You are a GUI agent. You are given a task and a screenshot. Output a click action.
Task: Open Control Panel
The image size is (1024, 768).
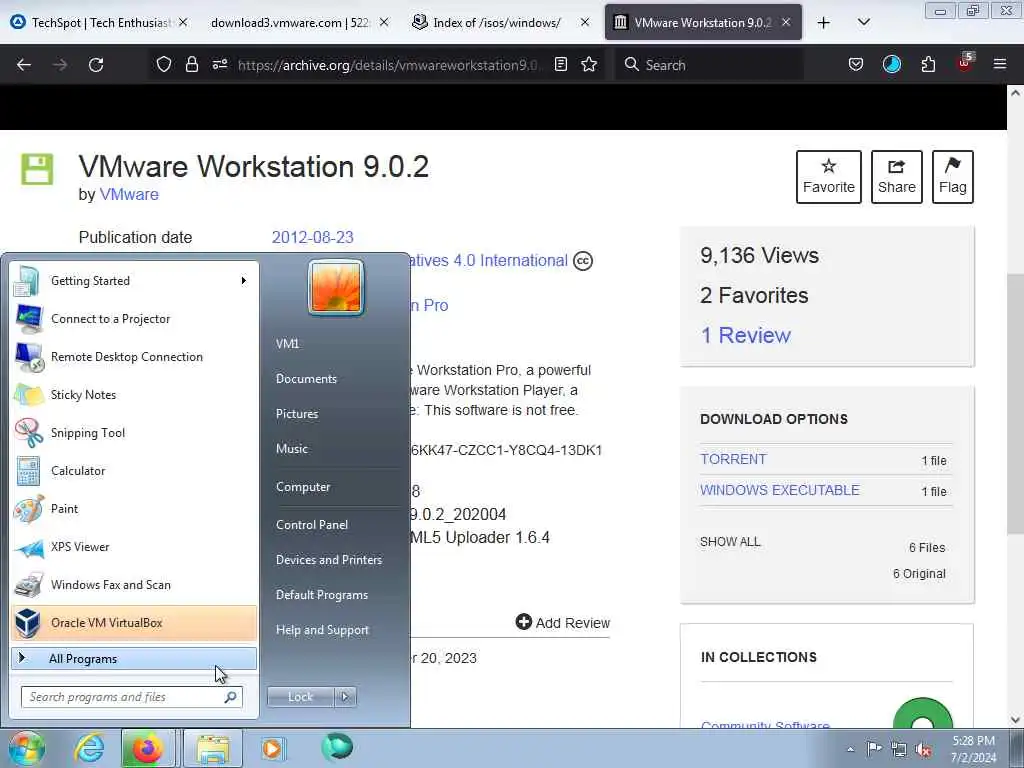coord(312,524)
